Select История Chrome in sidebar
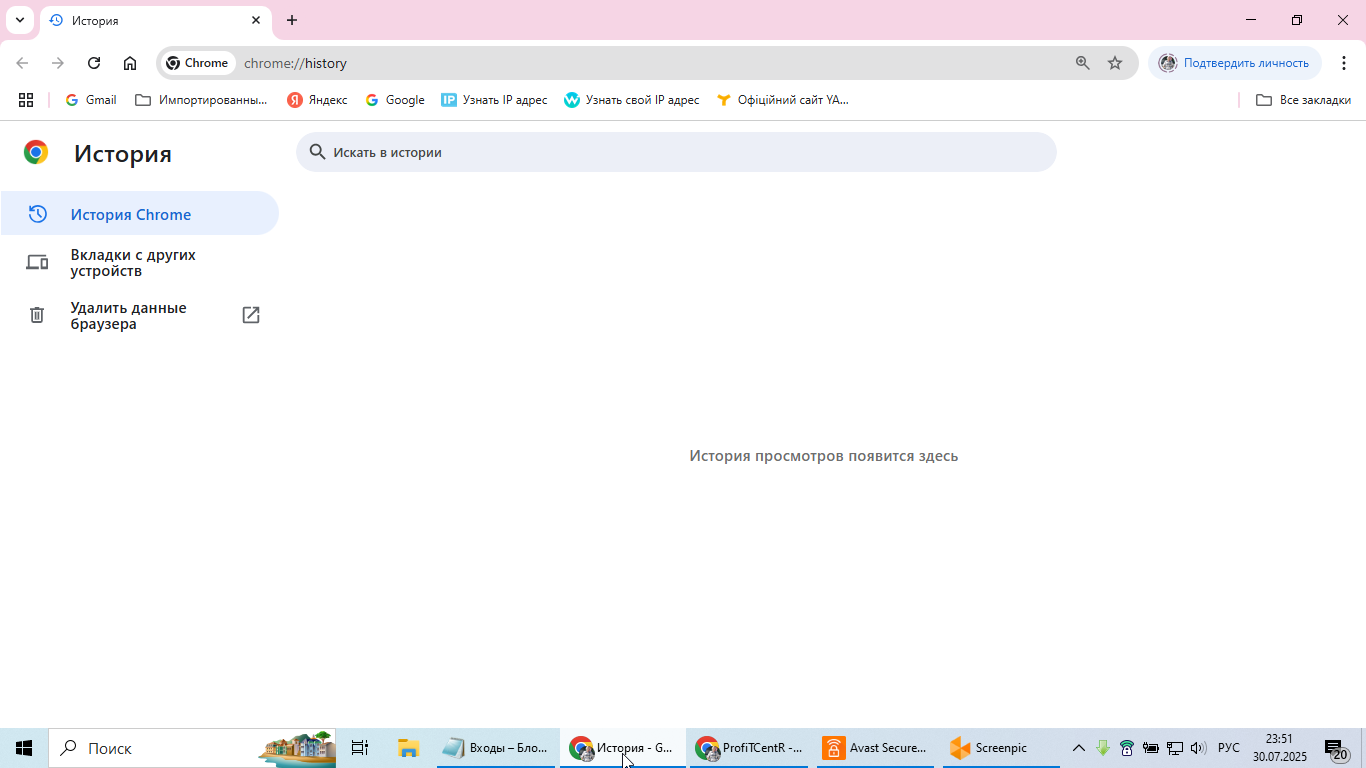 pos(139,214)
